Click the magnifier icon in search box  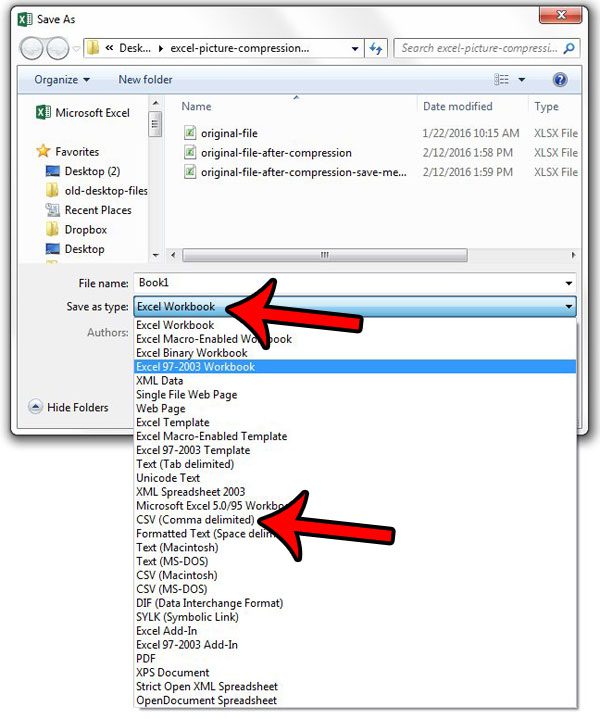(x=569, y=48)
